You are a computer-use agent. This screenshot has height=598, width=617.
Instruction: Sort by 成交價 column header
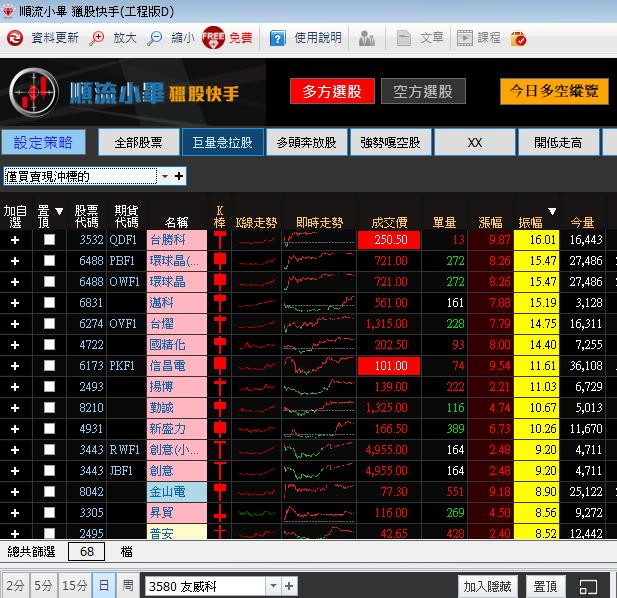point(389,222)
